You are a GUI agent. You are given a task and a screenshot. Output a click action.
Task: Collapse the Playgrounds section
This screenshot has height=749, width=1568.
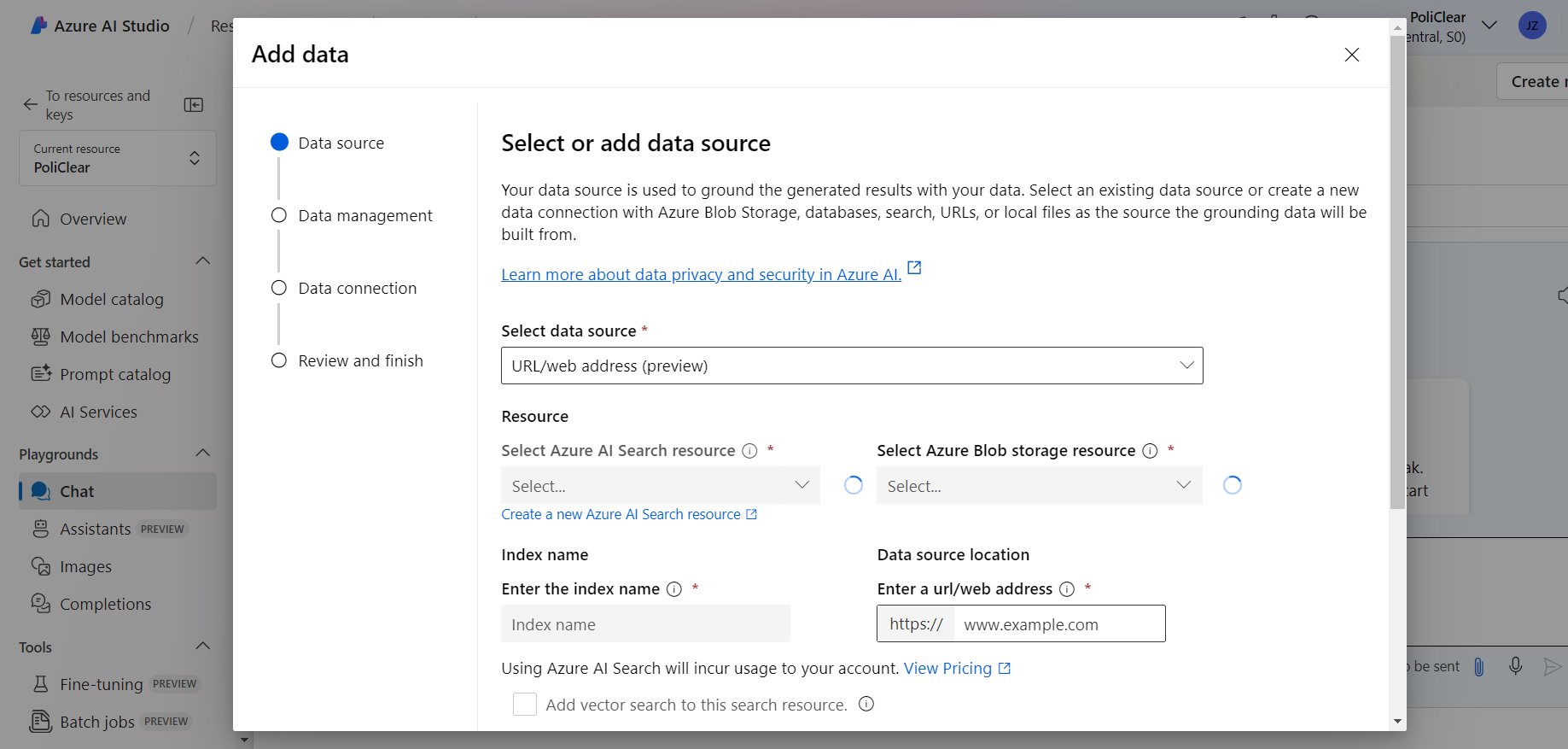(203, 453)
